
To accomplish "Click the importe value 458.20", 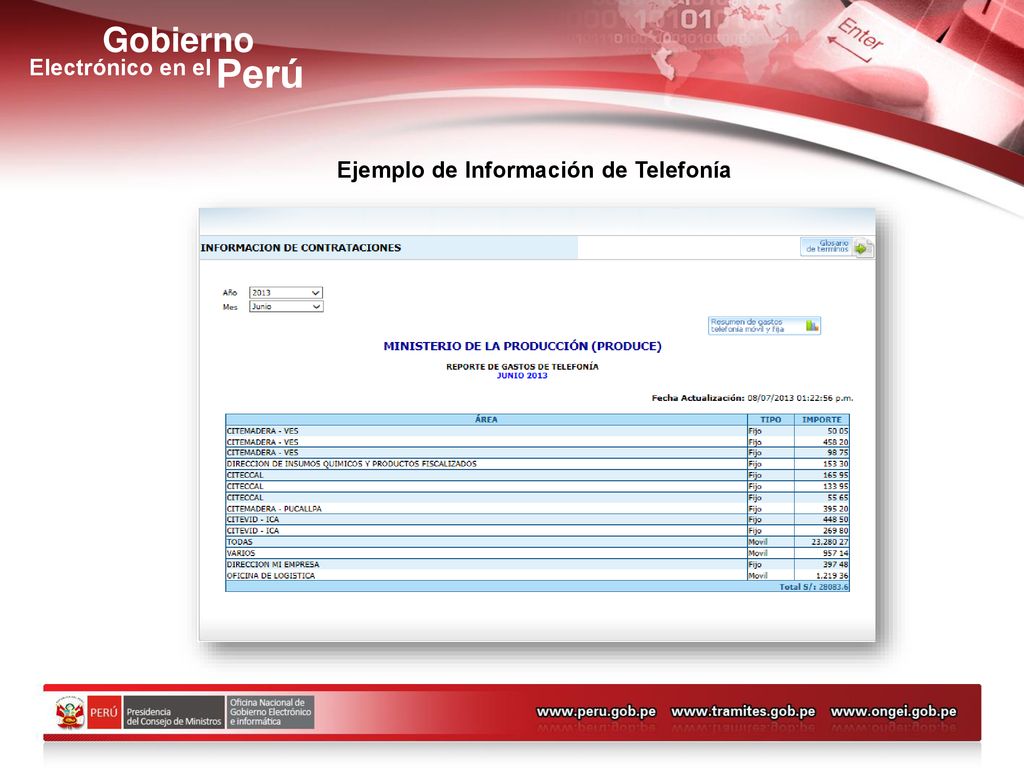I will 835,442.
